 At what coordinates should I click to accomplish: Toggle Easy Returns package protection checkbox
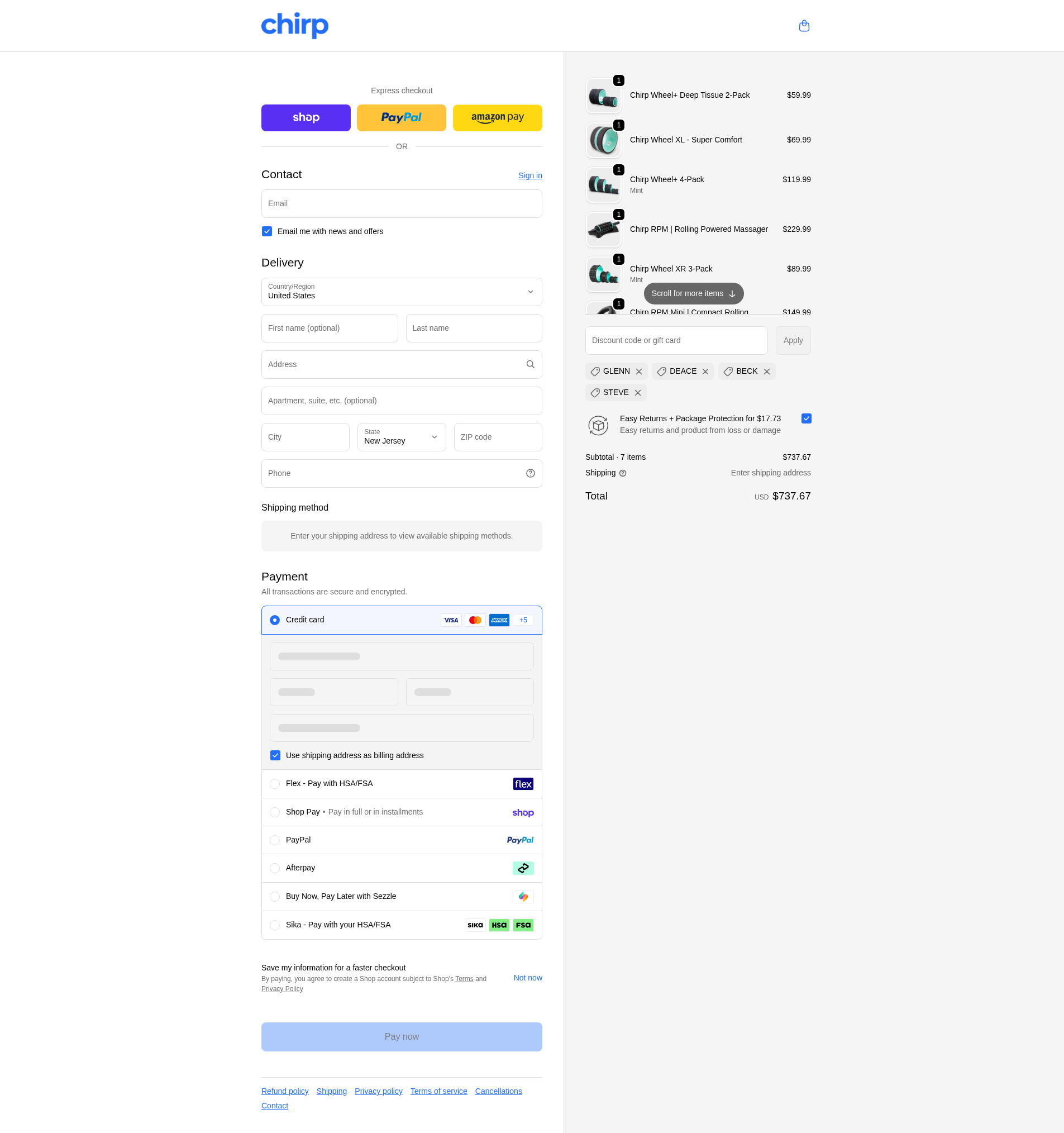pyautogui.click(x=806, y=418)
